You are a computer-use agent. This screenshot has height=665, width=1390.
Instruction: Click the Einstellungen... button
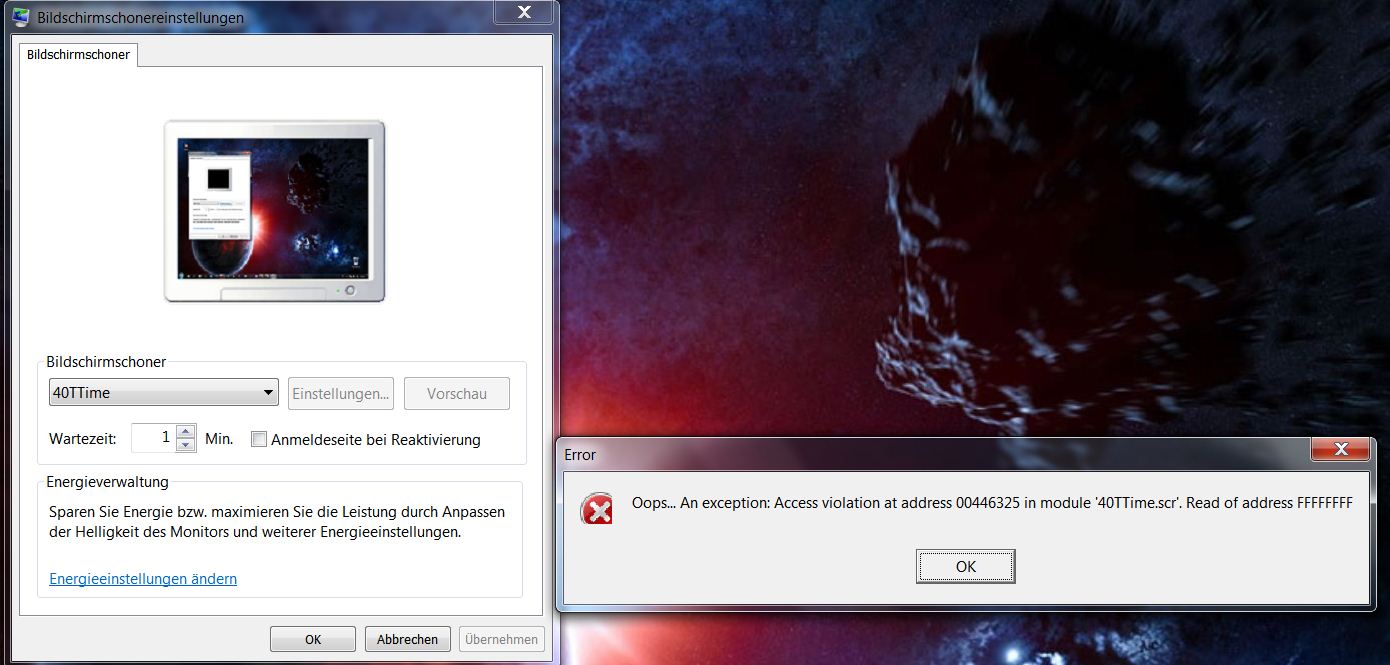click(341, 393)
